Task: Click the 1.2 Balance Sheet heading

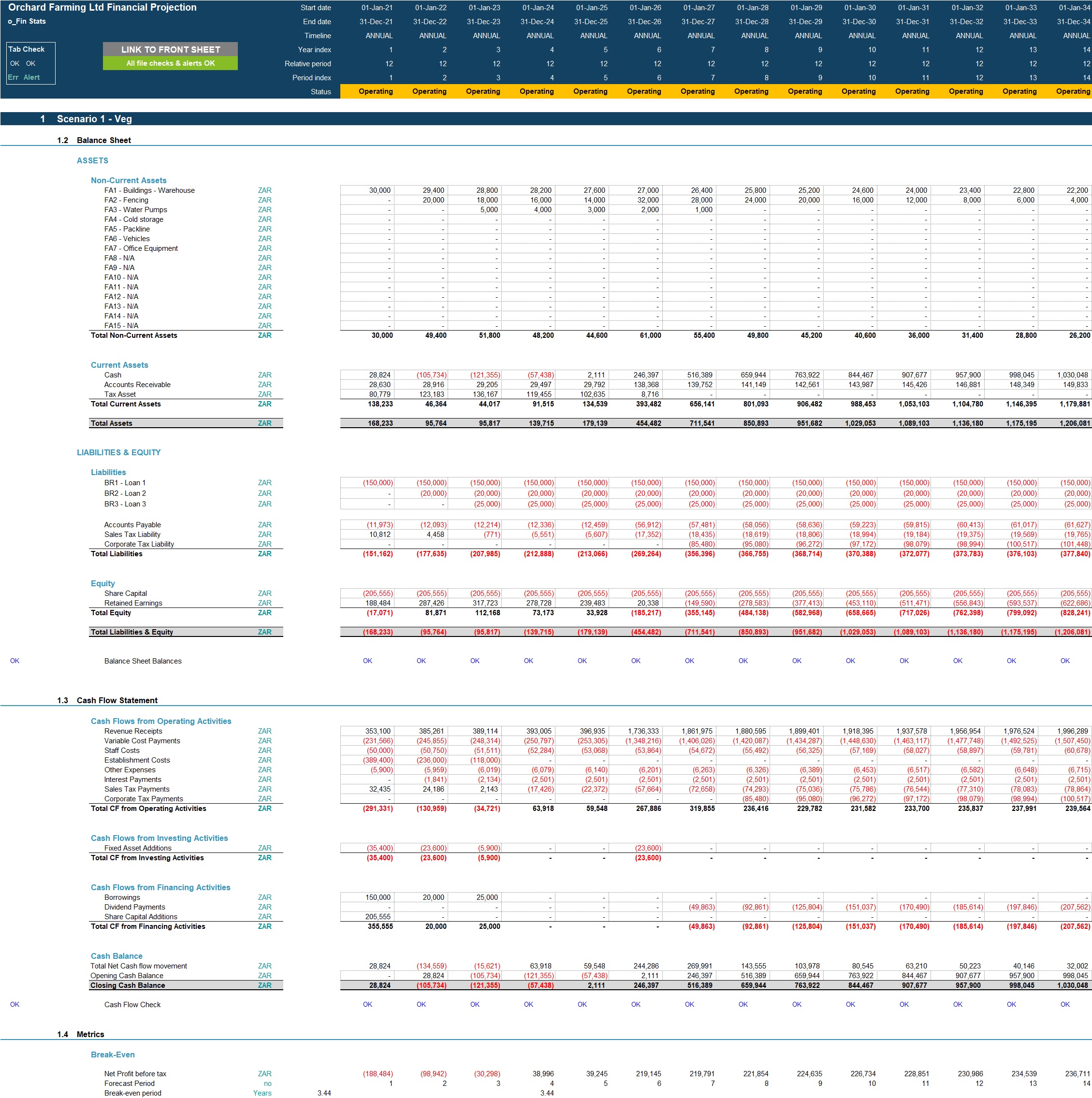Action: 94,140
